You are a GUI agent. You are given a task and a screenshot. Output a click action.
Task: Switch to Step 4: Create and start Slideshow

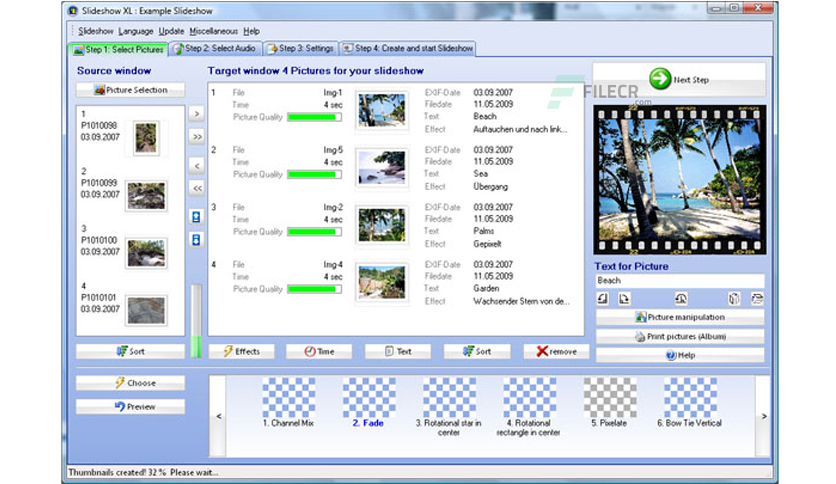(408, 49)
